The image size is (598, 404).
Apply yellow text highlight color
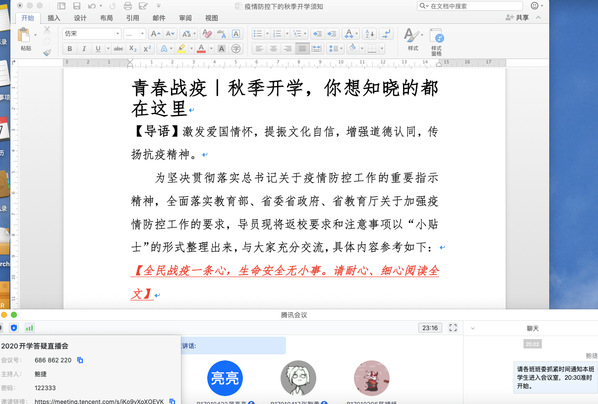coord(182,48)
